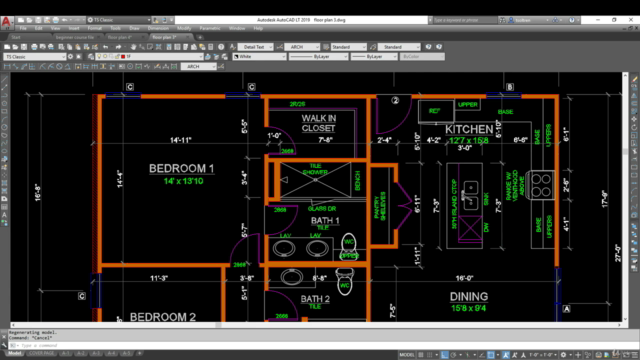Open Layer Properties Manager icon
The image size is (640, 360).
(x=91, y=57)
